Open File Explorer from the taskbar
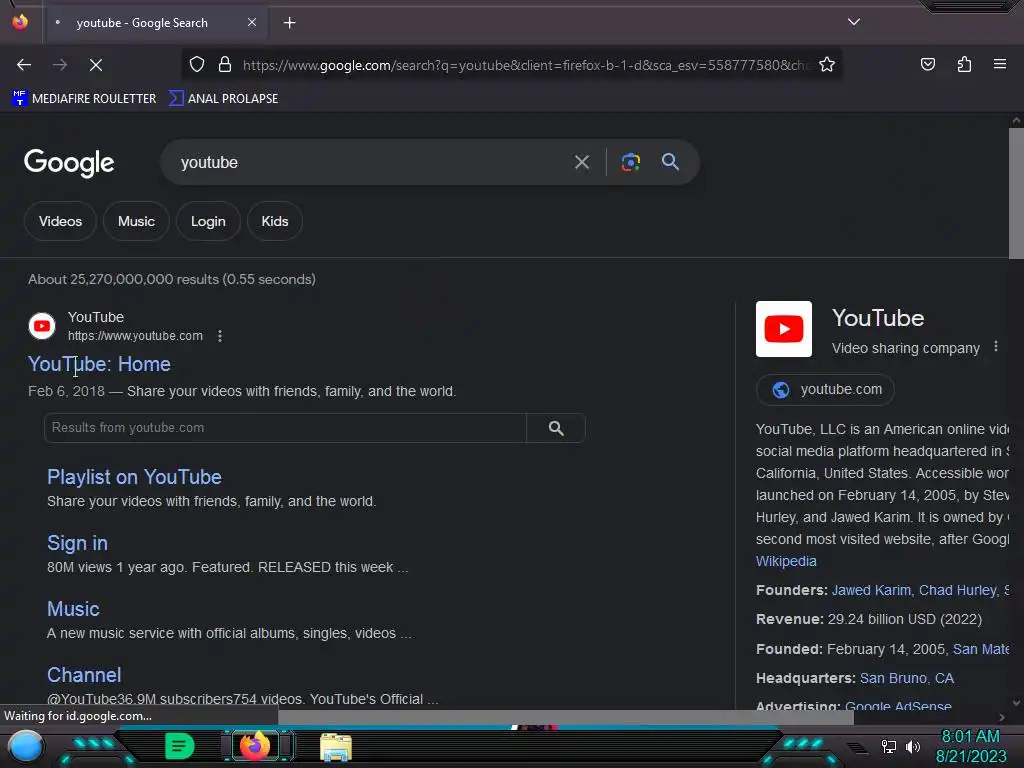This screenshot has width=1024, height=768. [x=336, y=746]
